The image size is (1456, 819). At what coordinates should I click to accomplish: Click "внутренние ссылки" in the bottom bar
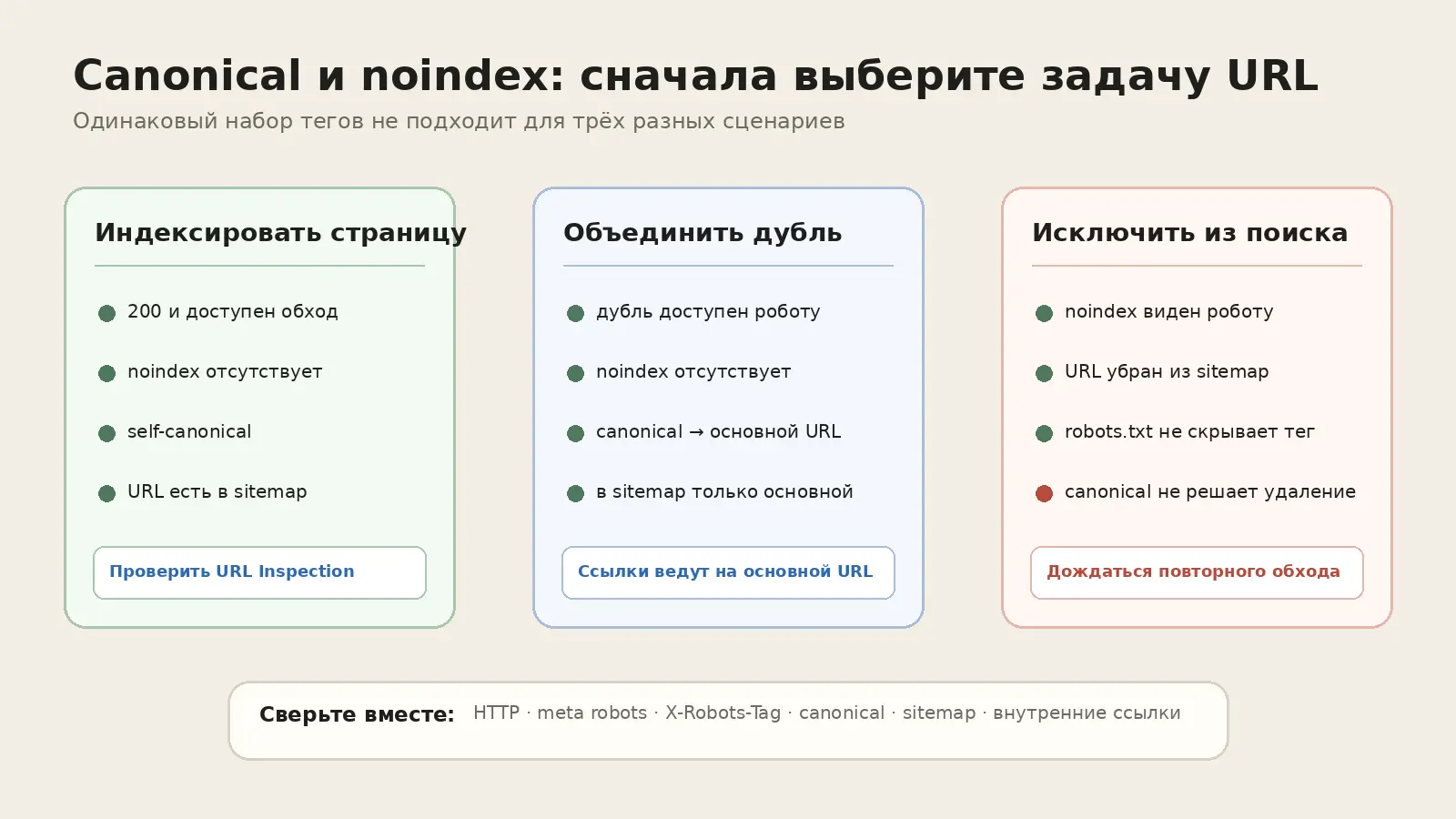coord(1087,713)
